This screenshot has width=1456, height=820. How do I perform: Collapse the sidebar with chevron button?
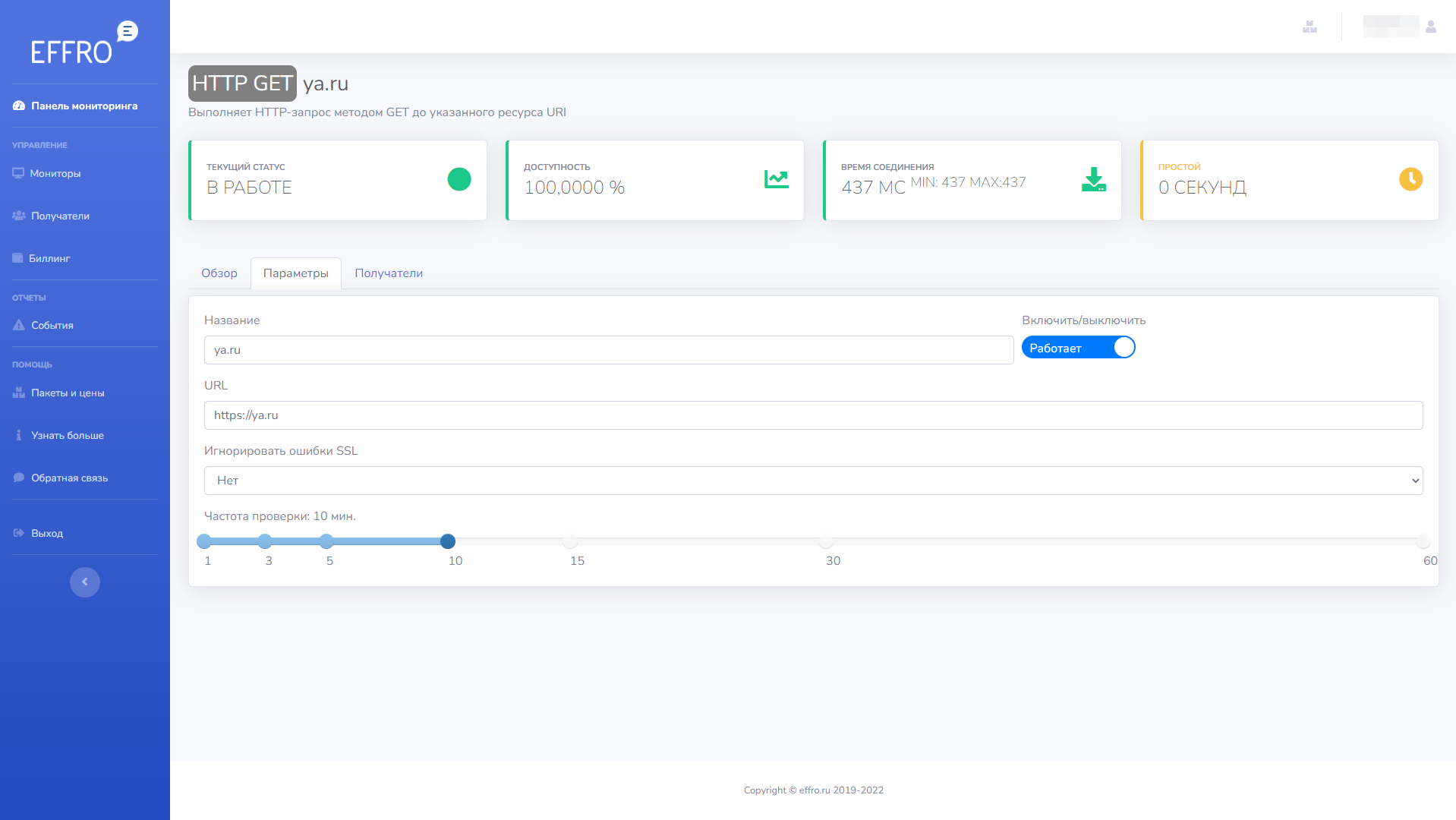click(85, 582)
